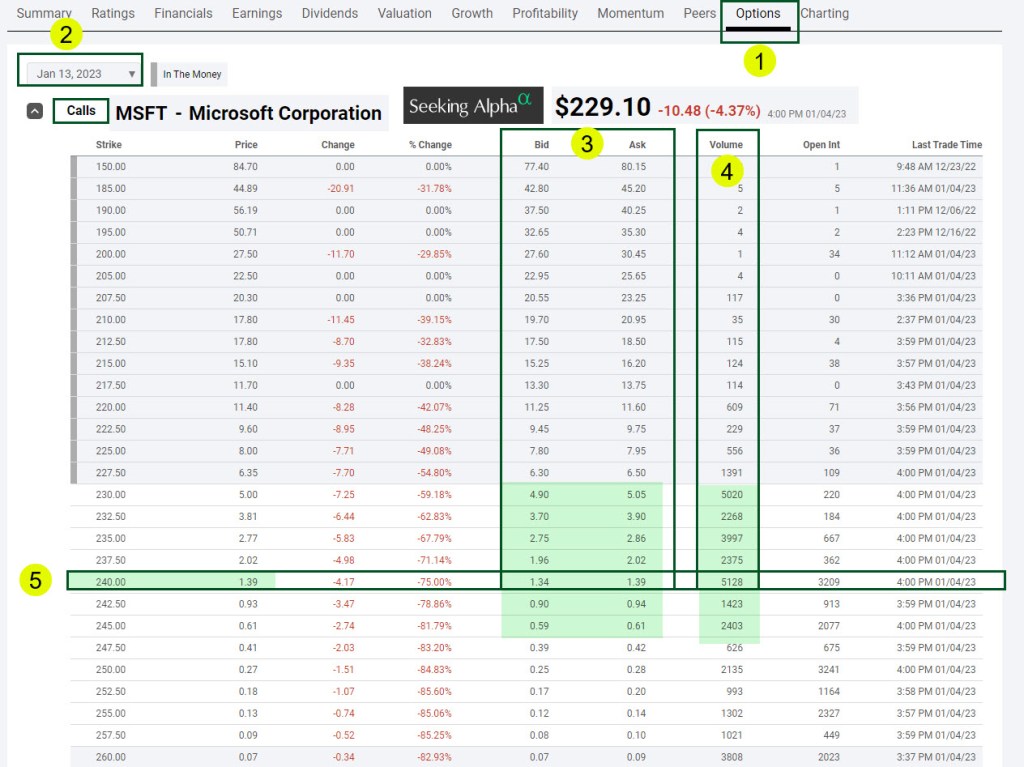Switch to the Options tab
The width and height of the screenshot is (1024, 767).
tap(758, 14)
